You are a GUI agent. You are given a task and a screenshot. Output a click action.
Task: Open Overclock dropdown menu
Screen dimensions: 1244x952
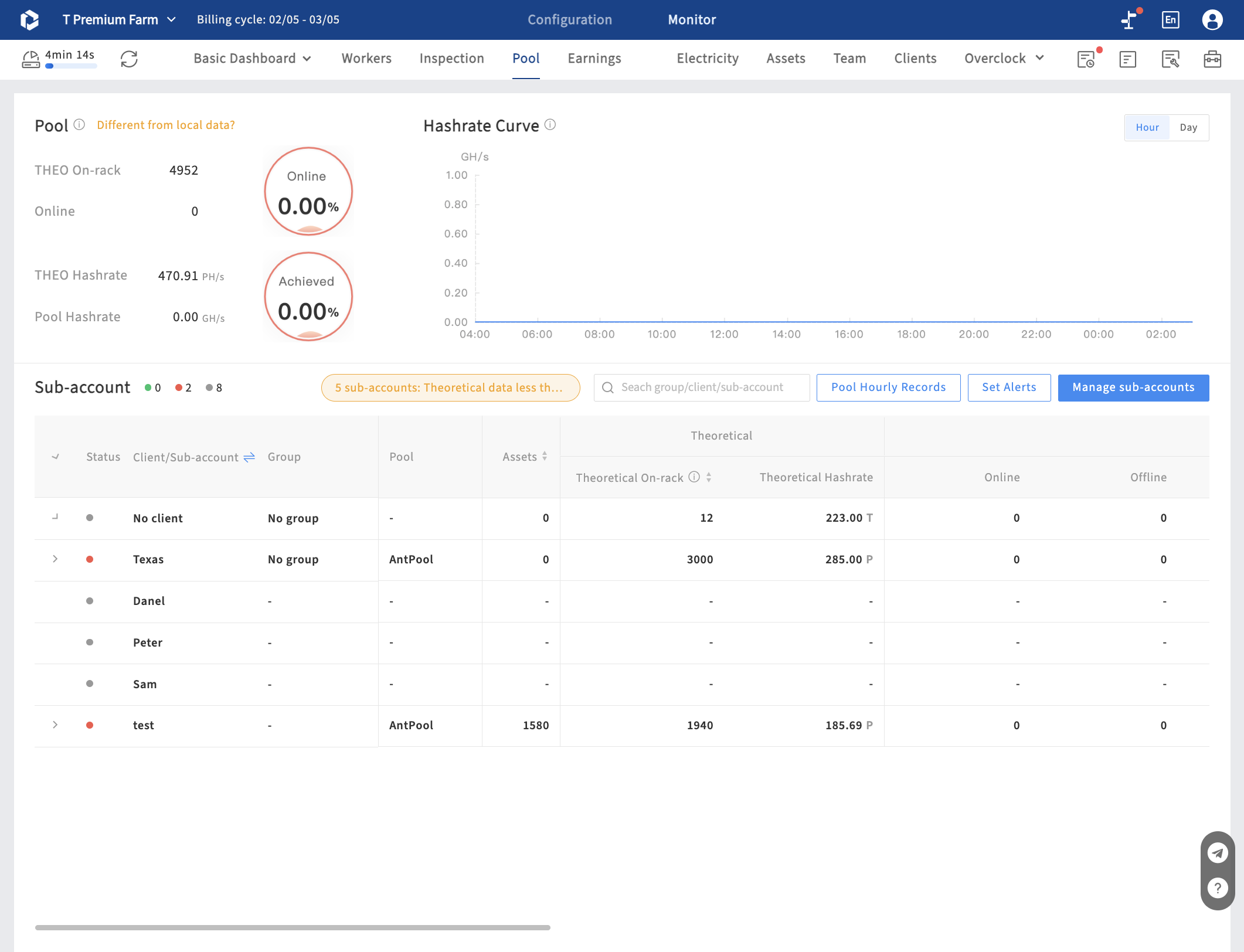[1004, 58]
